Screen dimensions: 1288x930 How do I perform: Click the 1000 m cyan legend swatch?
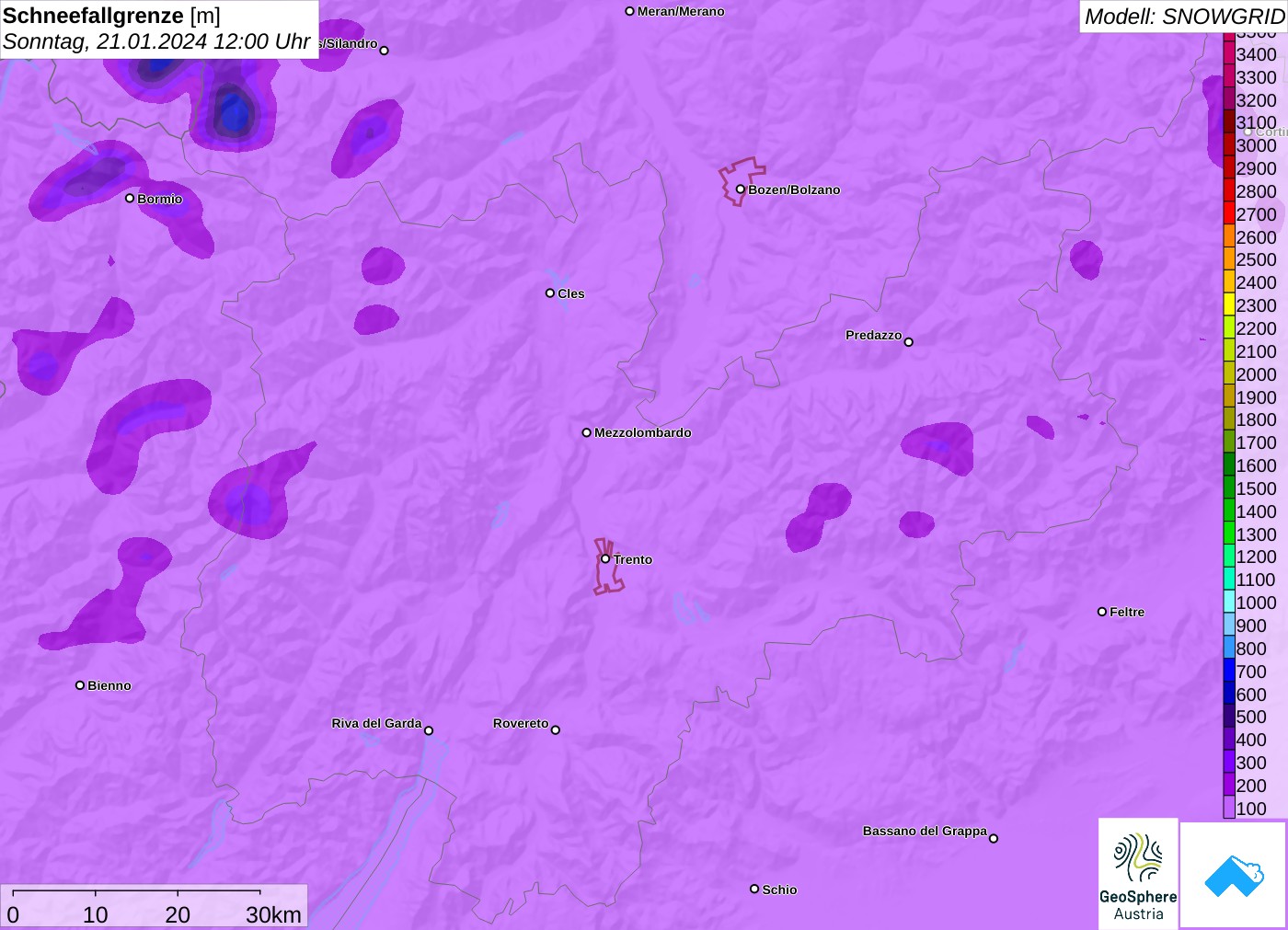(x=1229, y=602)
